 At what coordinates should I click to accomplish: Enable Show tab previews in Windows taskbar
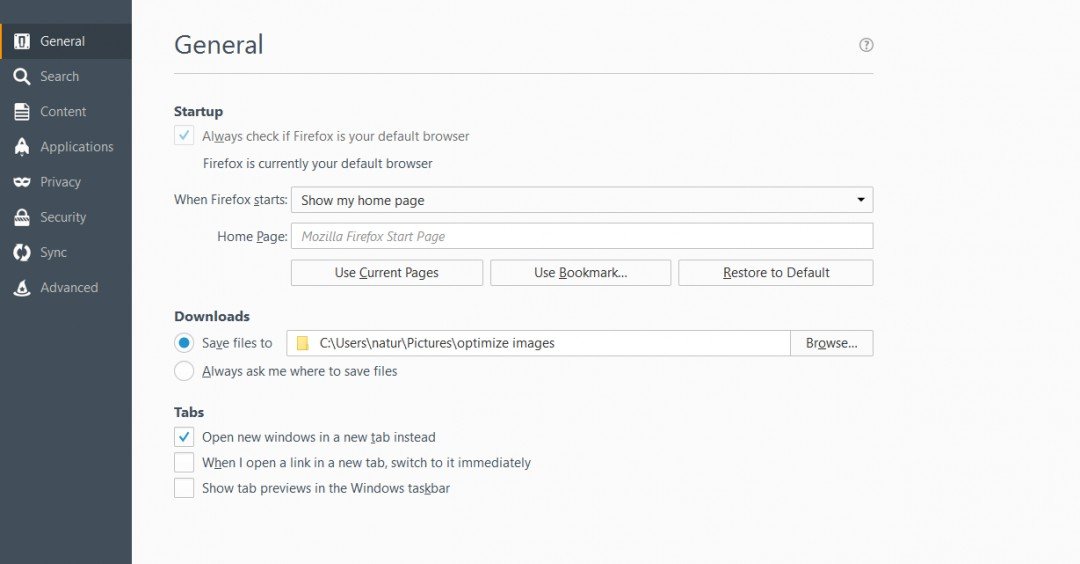(184, 488)
